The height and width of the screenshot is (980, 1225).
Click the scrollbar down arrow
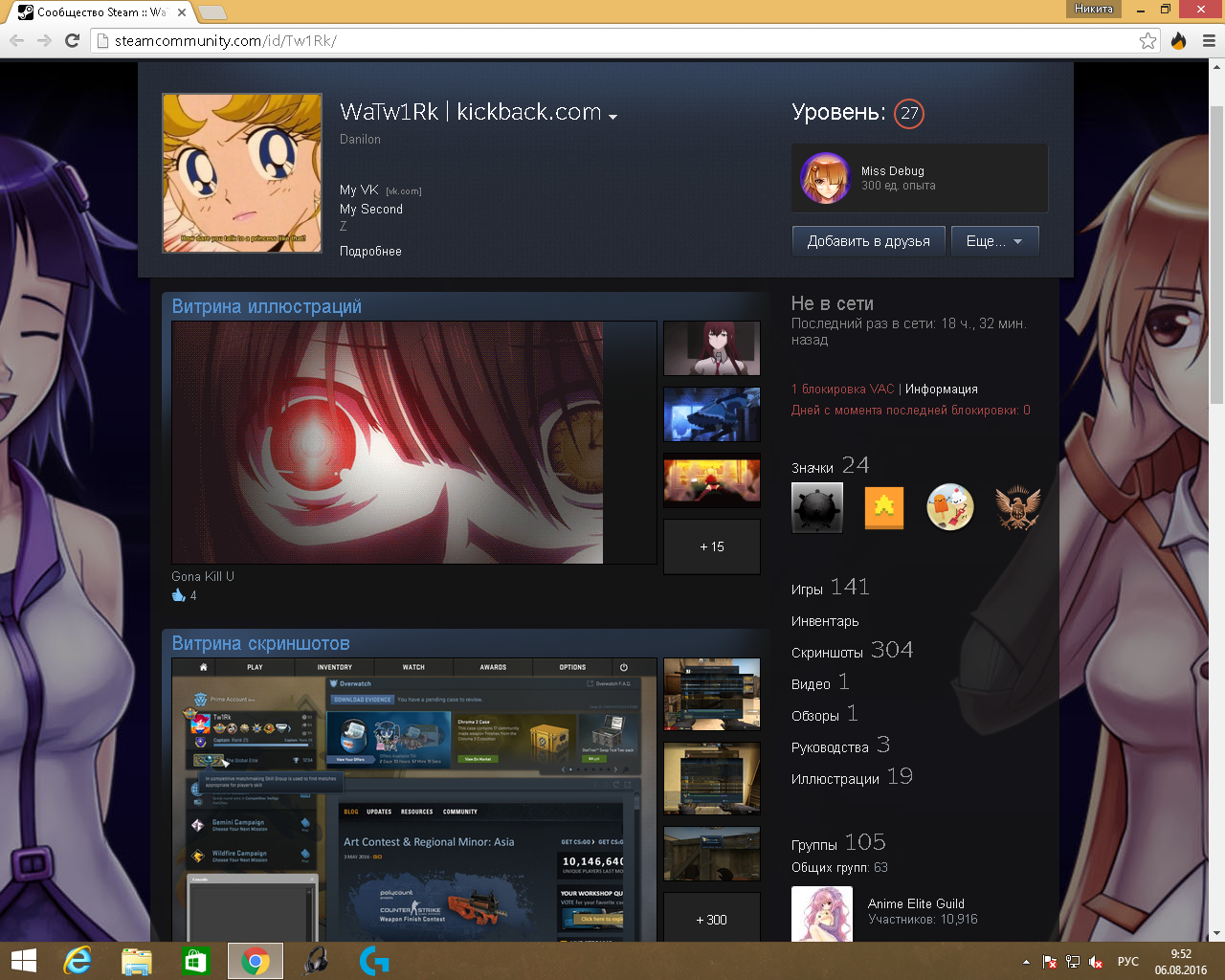[x=1217, y=933]
